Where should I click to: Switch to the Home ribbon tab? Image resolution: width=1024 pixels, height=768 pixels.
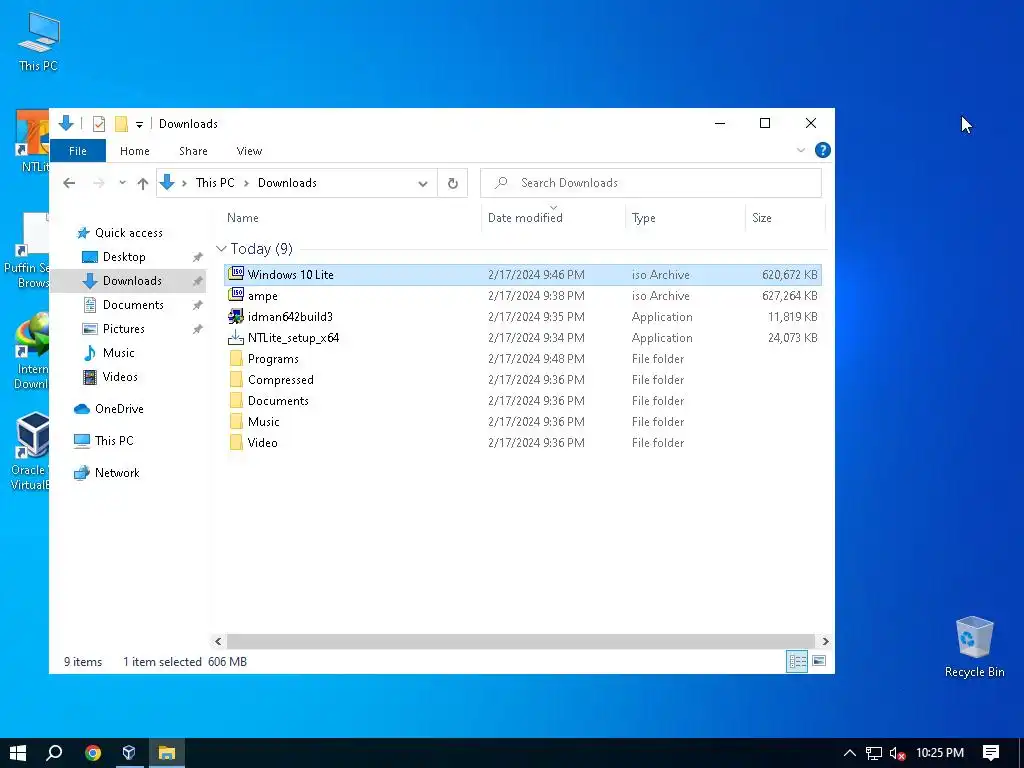(135, 151)
